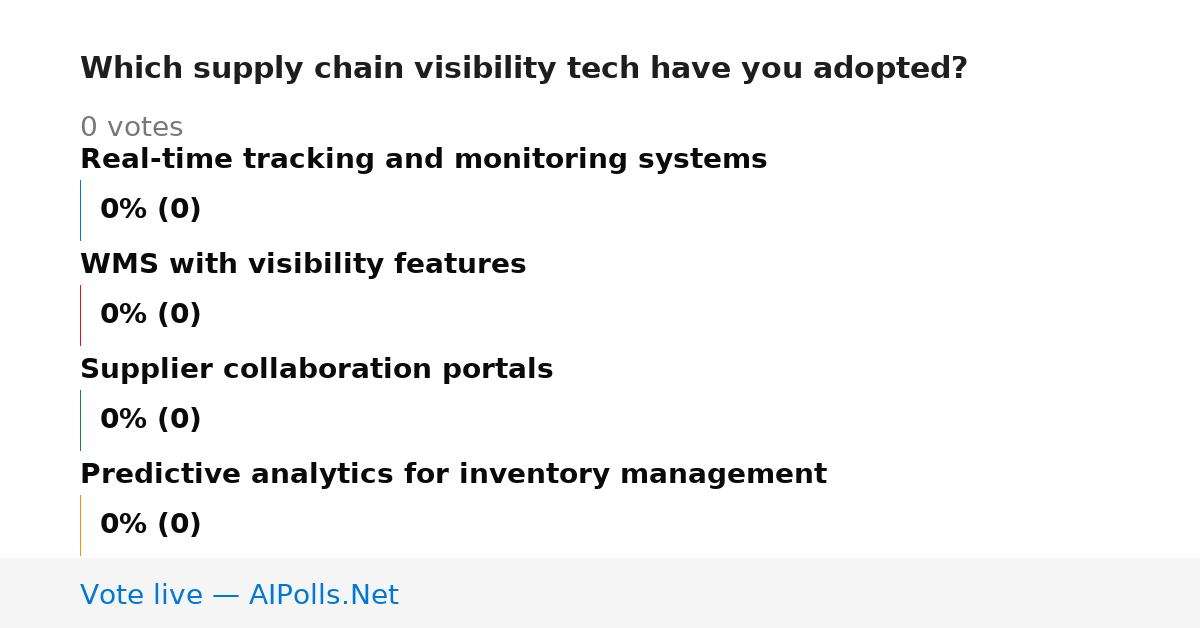Click the 0% (0) result under Predictive analytics
The height and width of the screenshot is (628, 1200).
click(150, 525)
